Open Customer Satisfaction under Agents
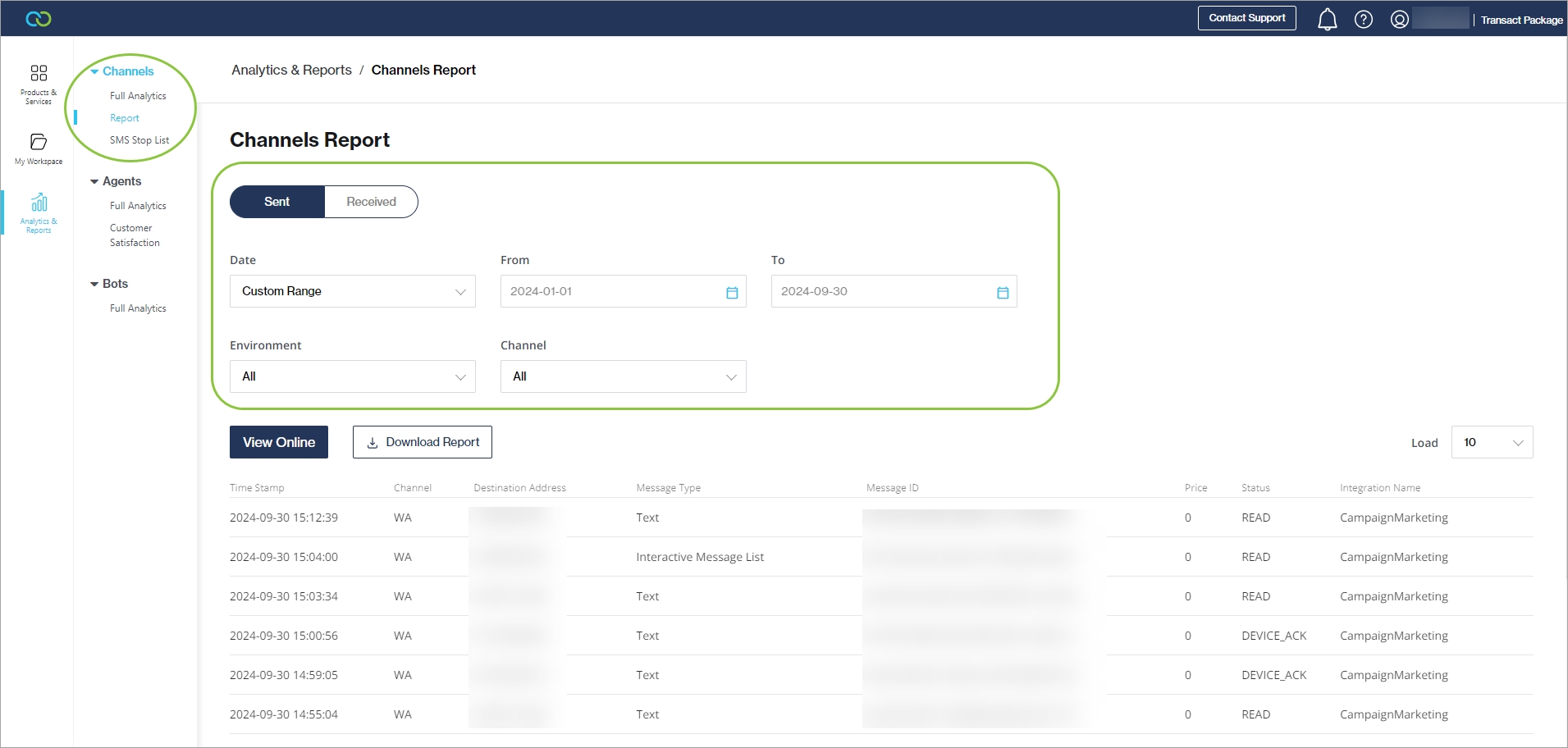Image resolution: width=1568 pixels, height=748 pixels. (x=135, y=235)
